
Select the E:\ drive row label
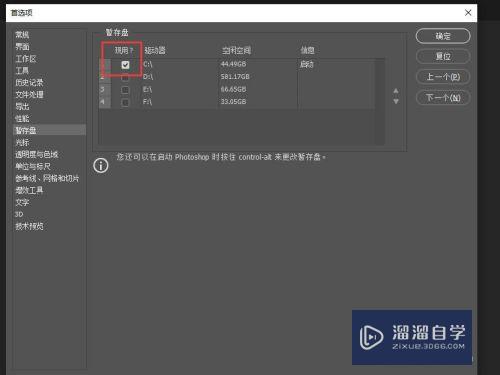tap(147, 89)
